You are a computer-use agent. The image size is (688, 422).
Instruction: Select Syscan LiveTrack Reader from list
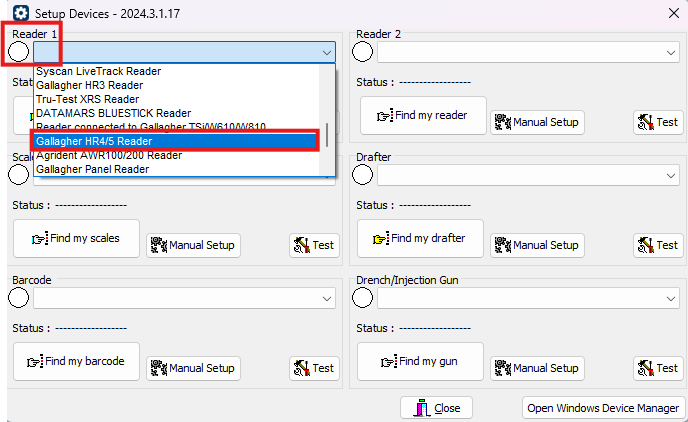click(x=176, y=71)
